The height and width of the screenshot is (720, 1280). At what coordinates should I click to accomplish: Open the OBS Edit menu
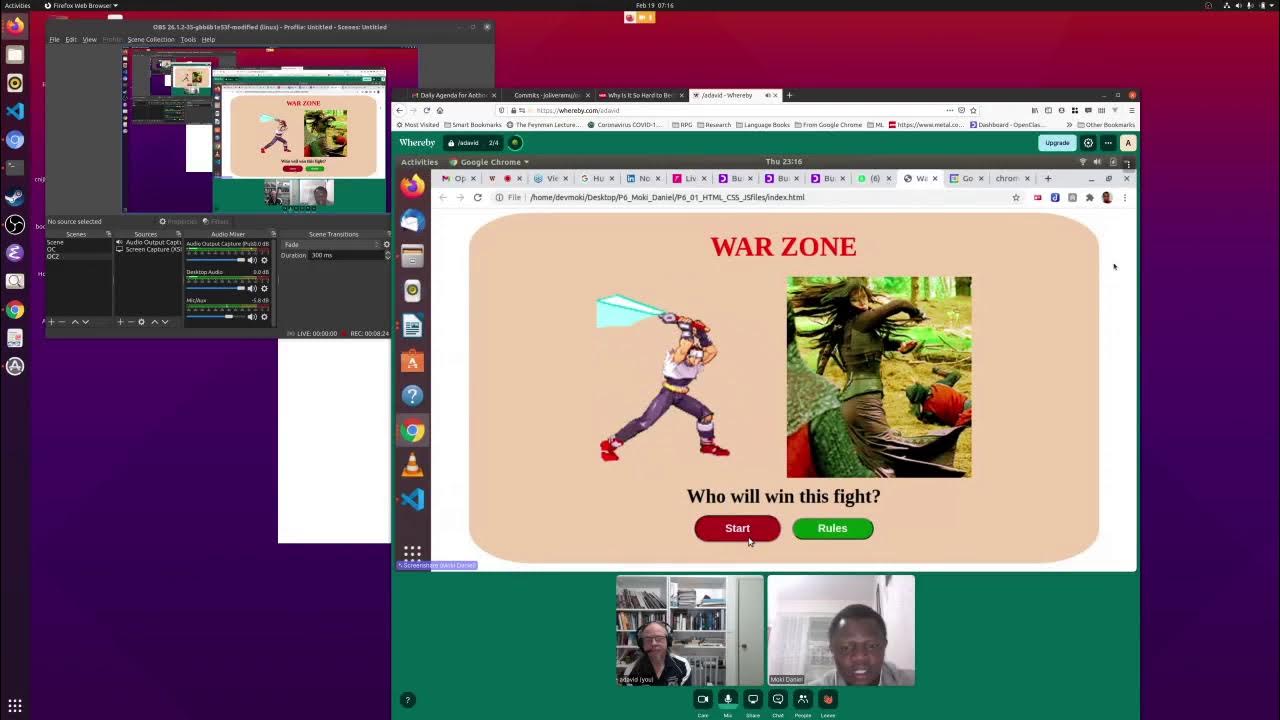(x=71, y=39)
